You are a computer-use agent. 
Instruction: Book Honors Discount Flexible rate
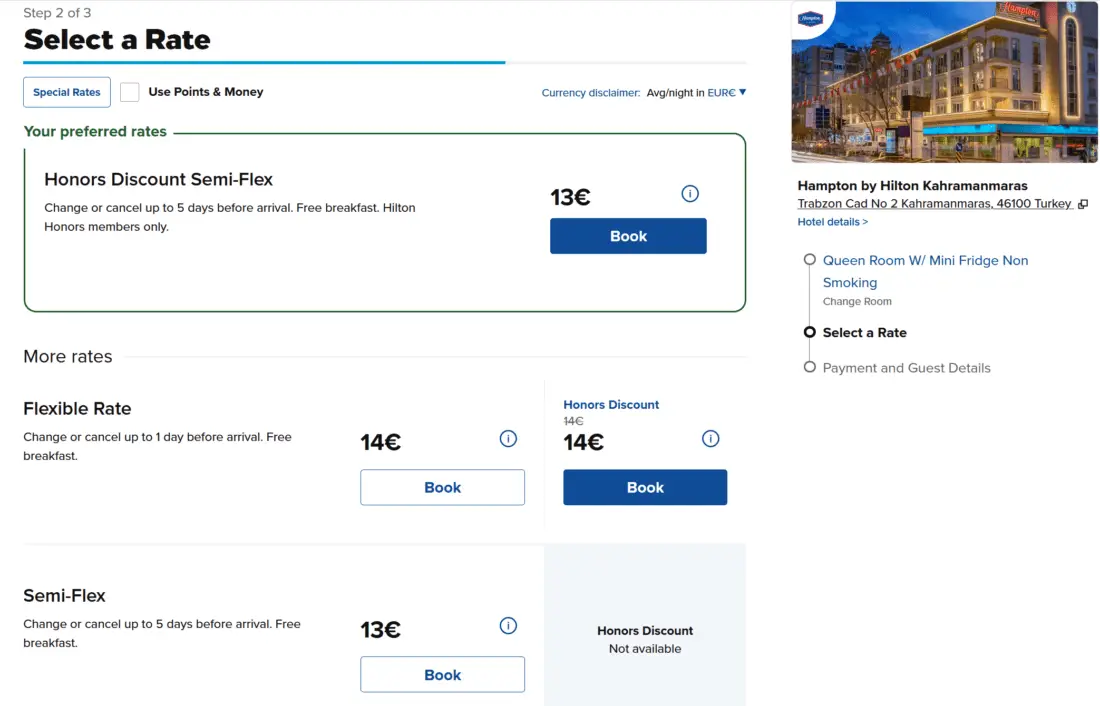[x=645, y=487]
